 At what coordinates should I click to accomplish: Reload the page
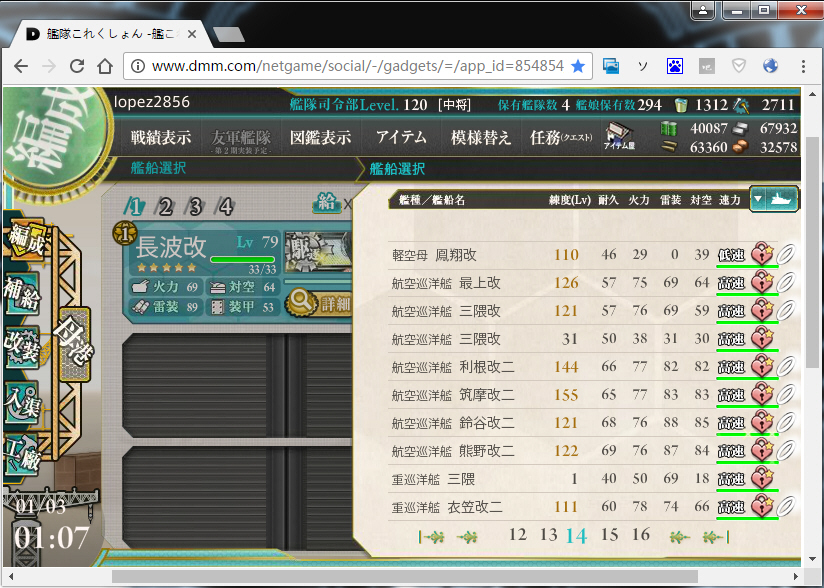(77, 66)
